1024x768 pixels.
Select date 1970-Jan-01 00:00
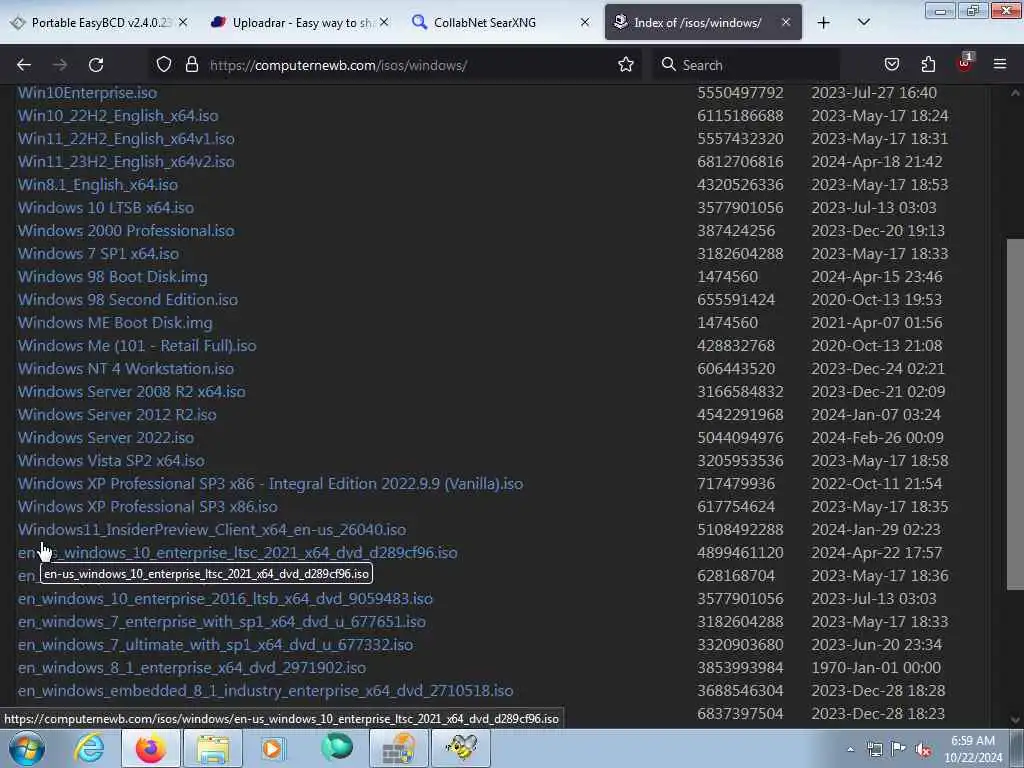pos(876,667)
